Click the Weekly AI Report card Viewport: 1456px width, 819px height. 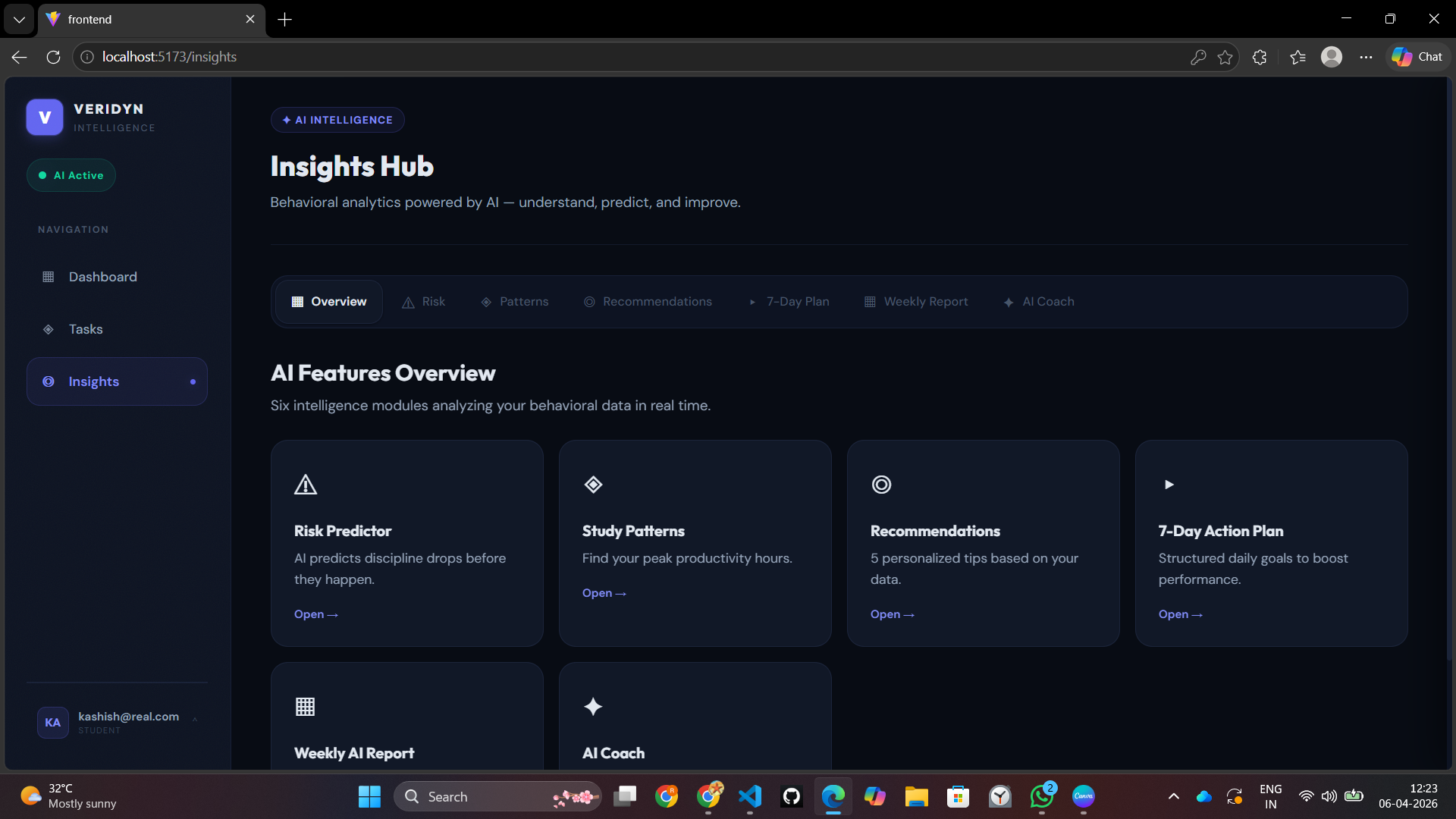click(407, 717)
